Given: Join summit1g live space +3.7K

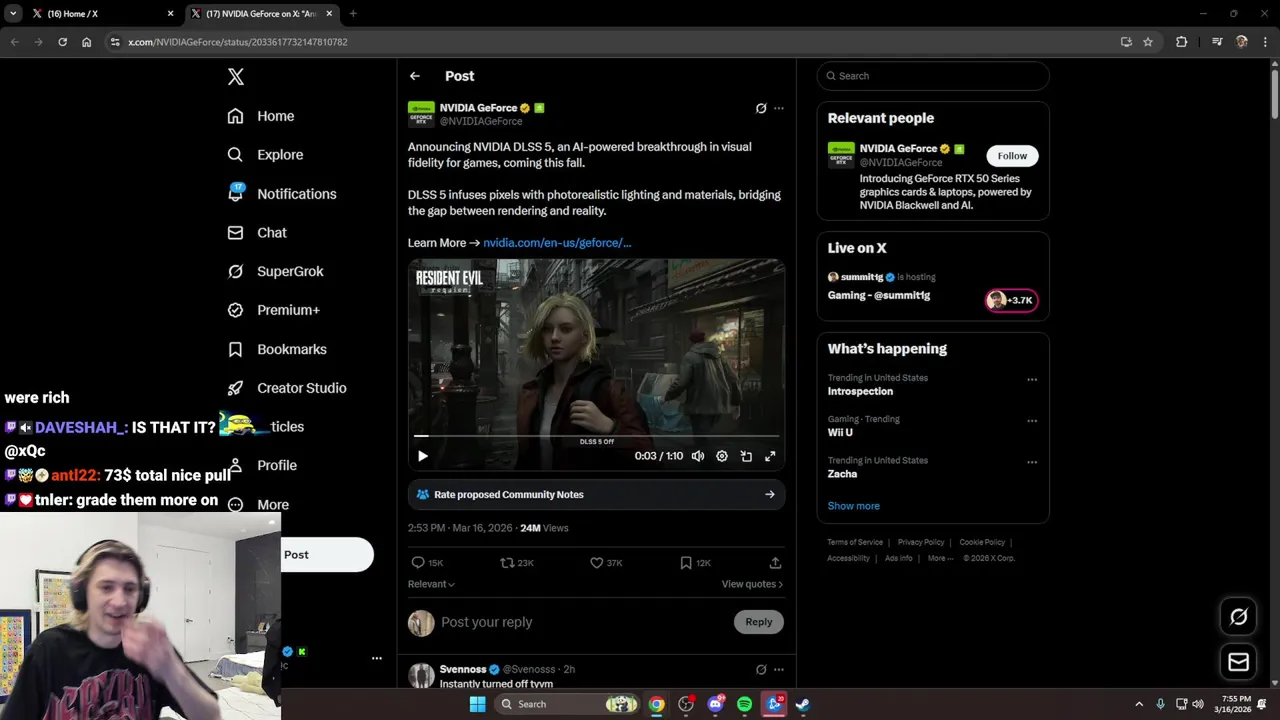Looking at the screenshot, I should pyautogui.click(x=1012, y=300).
